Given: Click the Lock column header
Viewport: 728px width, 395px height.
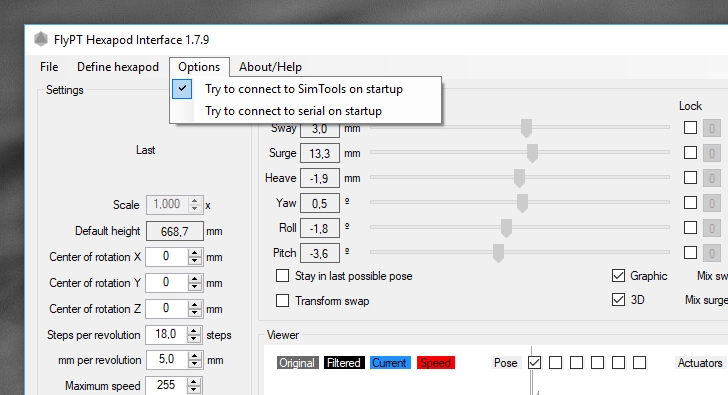Looking at the screenshot, I should point(690,106).
